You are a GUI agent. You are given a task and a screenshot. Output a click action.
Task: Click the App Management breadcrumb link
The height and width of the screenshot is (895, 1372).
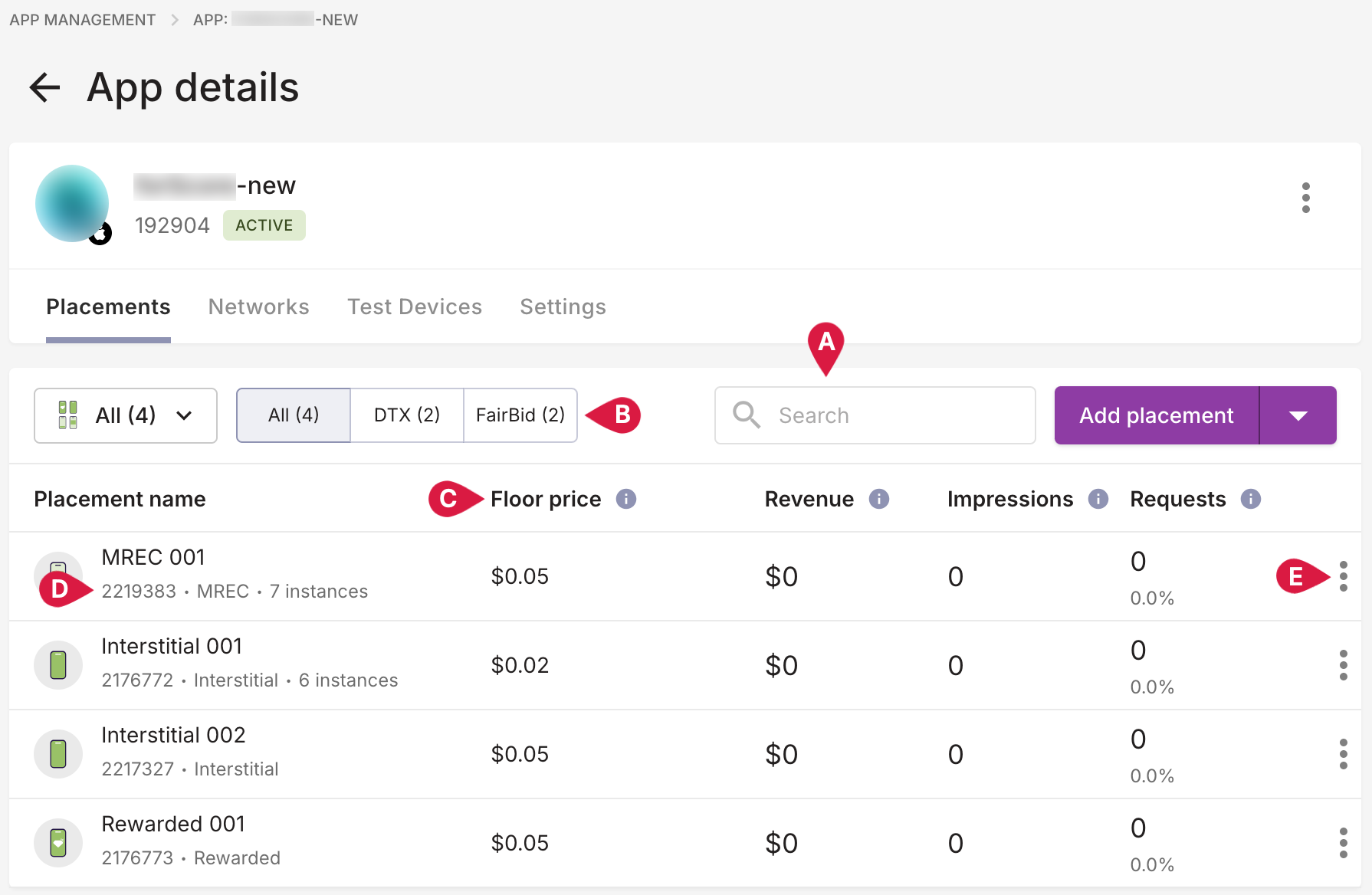click(x=83, y=20)
